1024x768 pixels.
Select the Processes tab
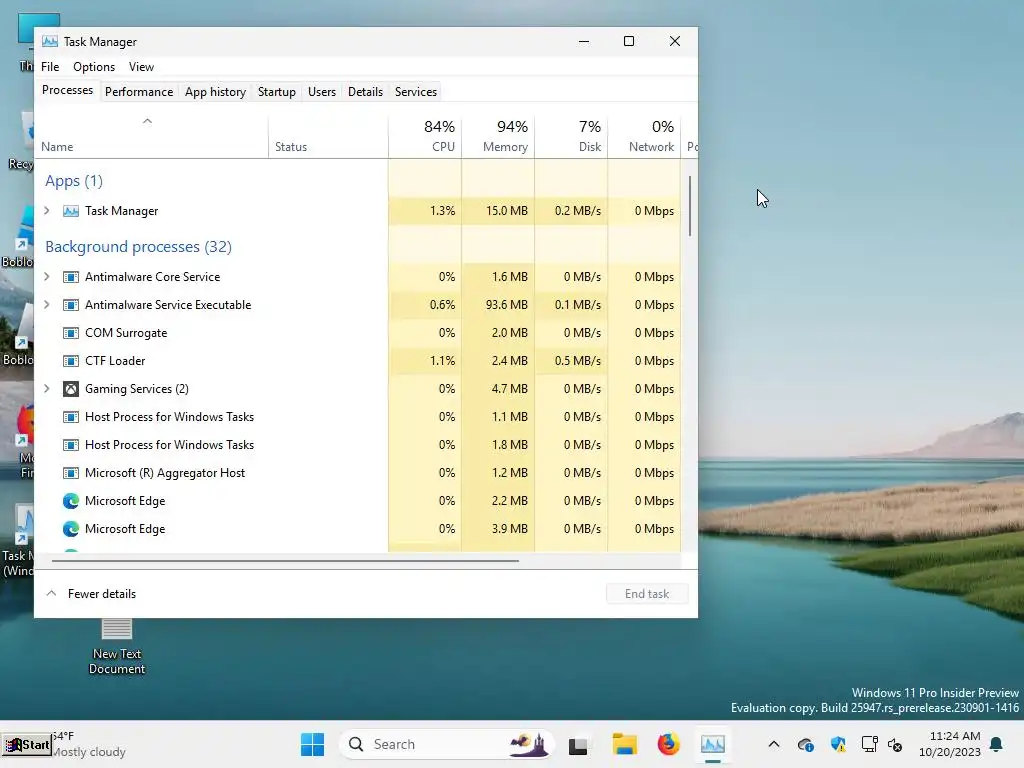[67, 90]
